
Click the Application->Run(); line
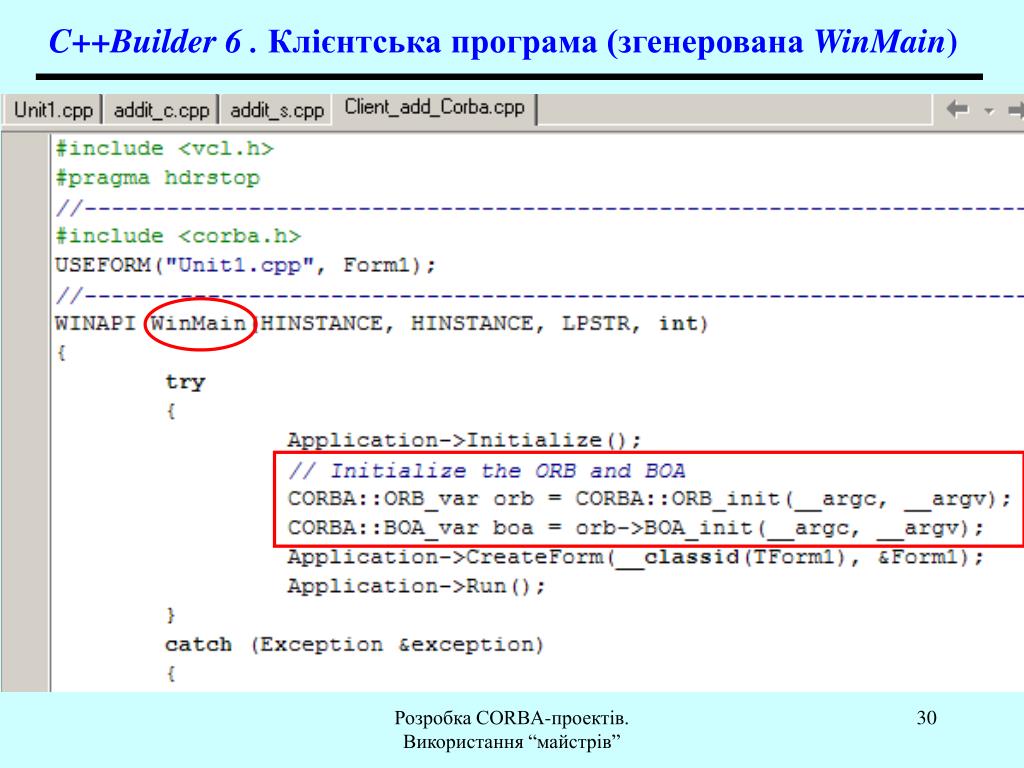[x=417, y=586]
